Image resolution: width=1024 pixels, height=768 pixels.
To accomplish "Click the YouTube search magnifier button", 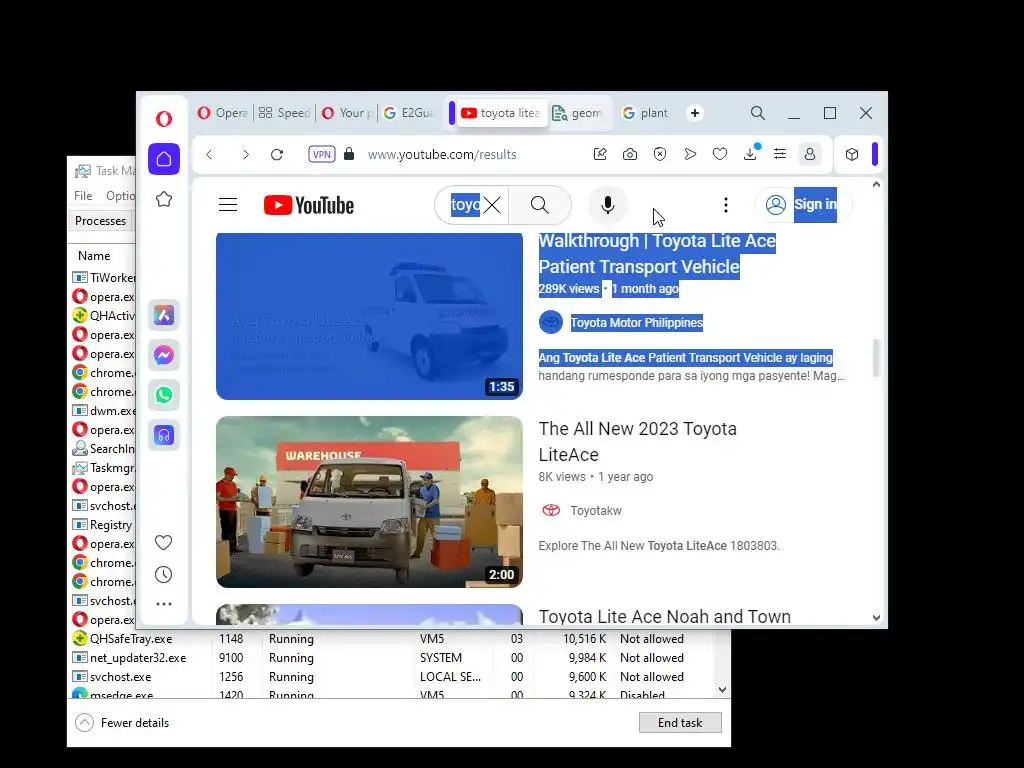I will coord(540,205).
